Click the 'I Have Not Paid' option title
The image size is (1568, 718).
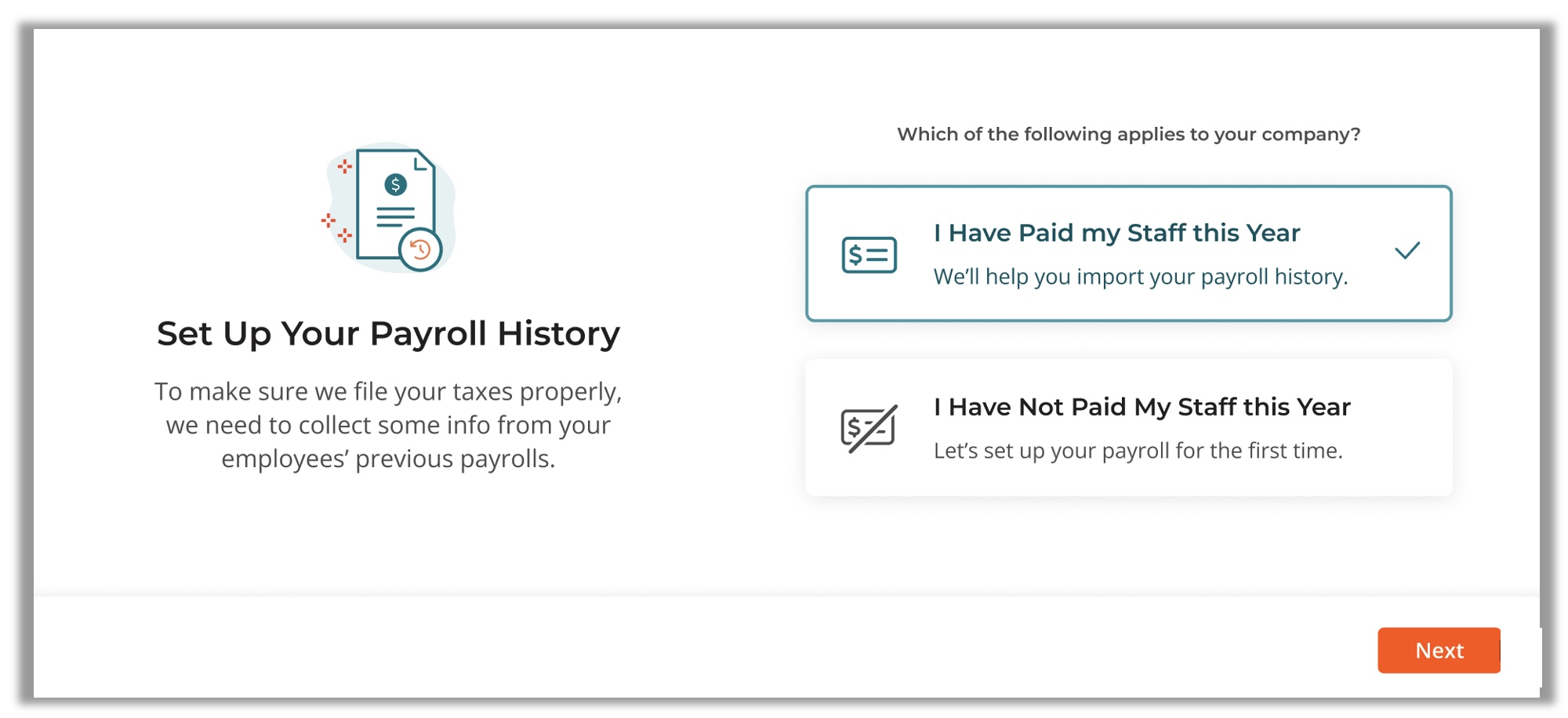click(1142, 407)
